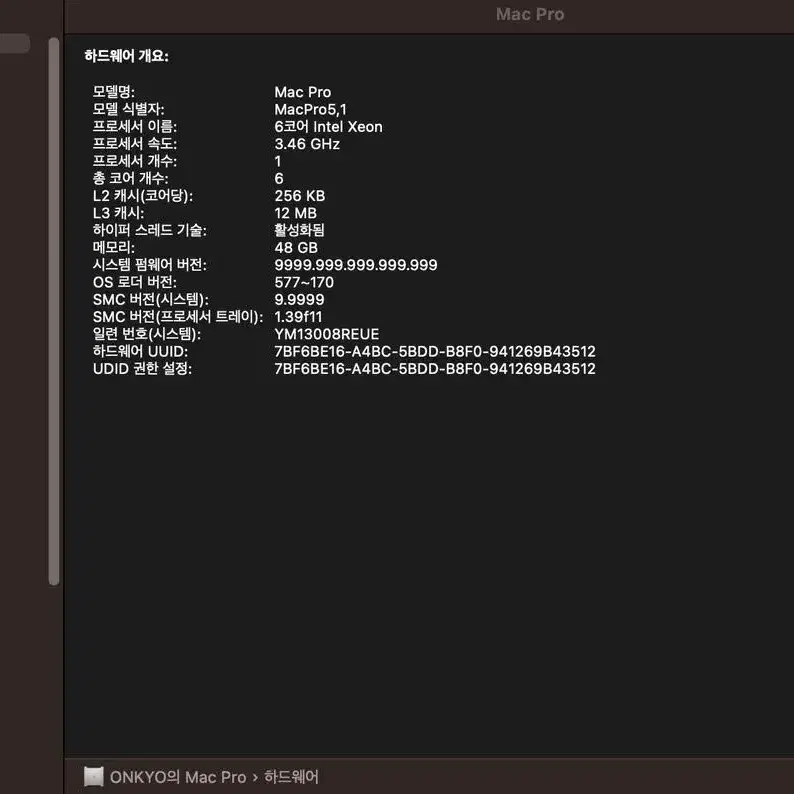Screen dimensions: 794x794
Task: Click the L3 cache value '12 MB'
Action: click(296, 213)
